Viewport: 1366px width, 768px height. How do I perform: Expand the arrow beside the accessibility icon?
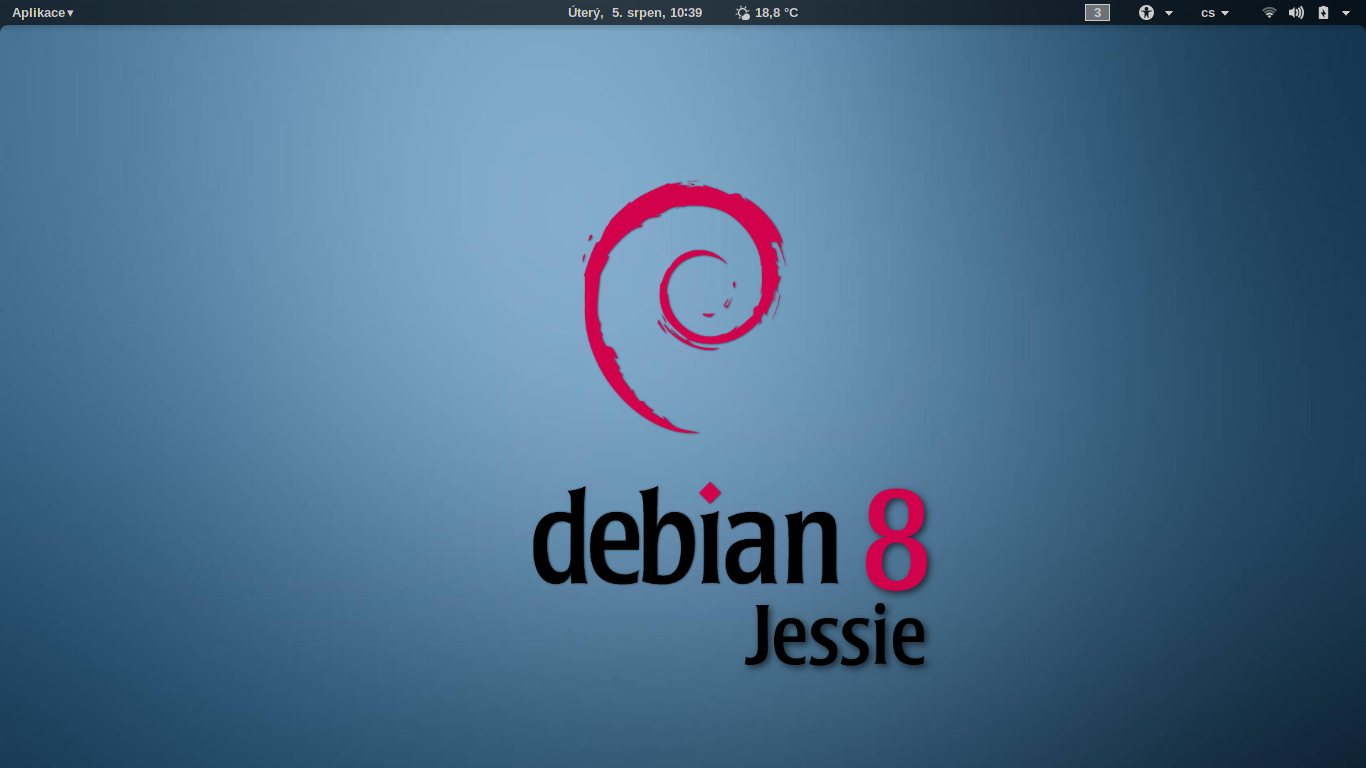1169,13
